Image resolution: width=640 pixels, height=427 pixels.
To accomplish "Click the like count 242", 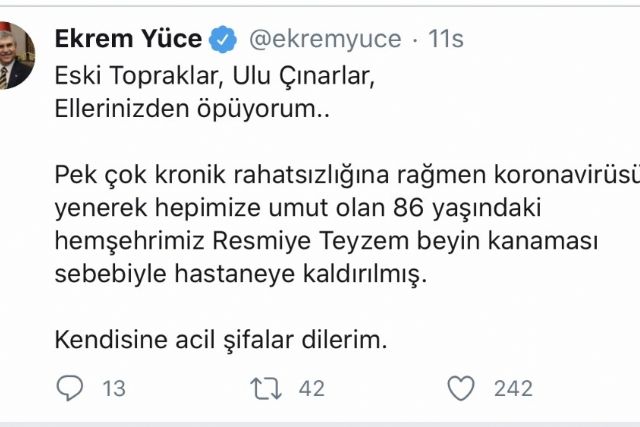I will 516,388.
